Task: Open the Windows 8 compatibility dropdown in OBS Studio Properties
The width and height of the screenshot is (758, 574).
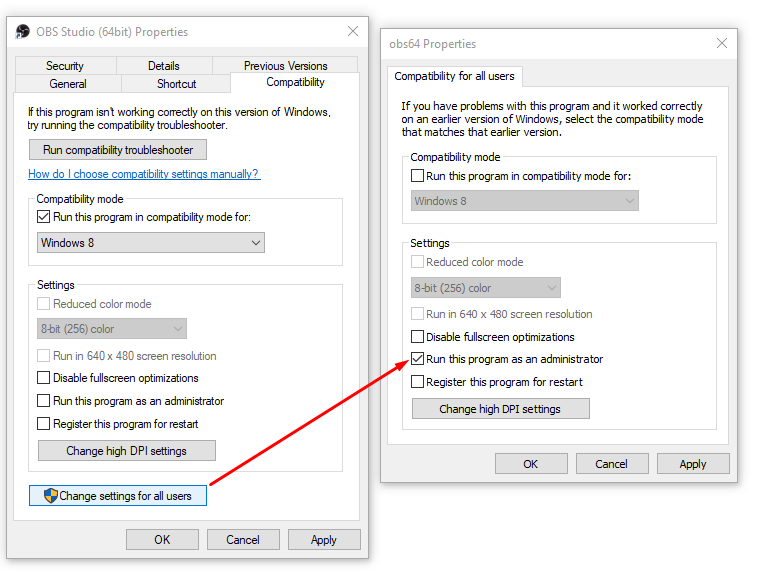Action: (151, 242)
